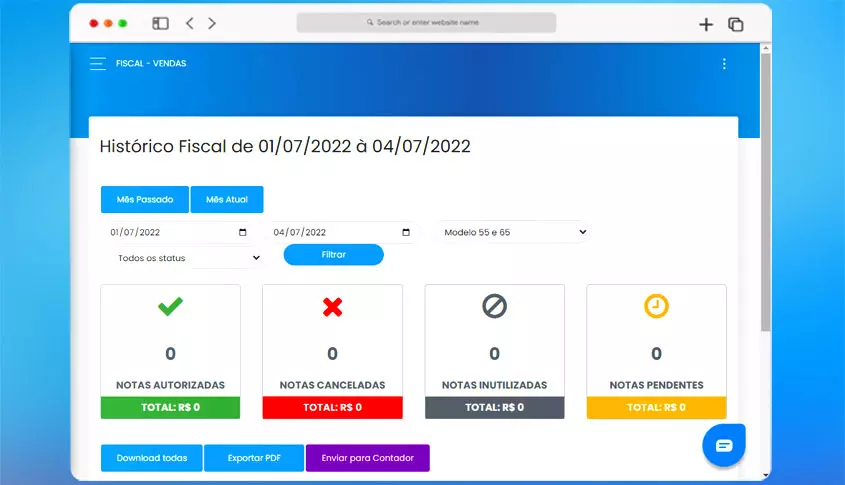This screenshot has height=485, width=845.
Task: Open calendar picker for 01/07/2022 date
Action: [243, 232]
